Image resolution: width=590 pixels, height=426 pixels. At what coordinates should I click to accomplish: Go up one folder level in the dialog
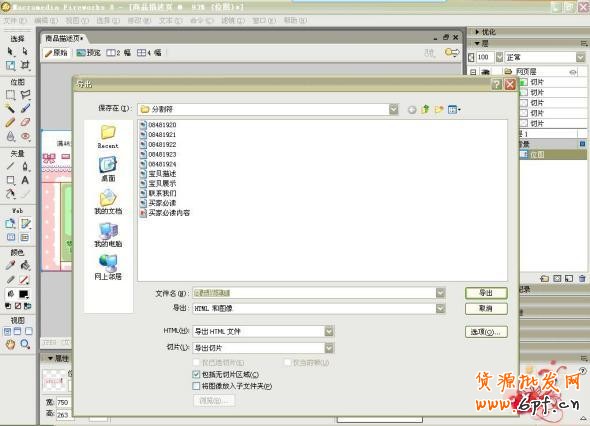[425, 110]
